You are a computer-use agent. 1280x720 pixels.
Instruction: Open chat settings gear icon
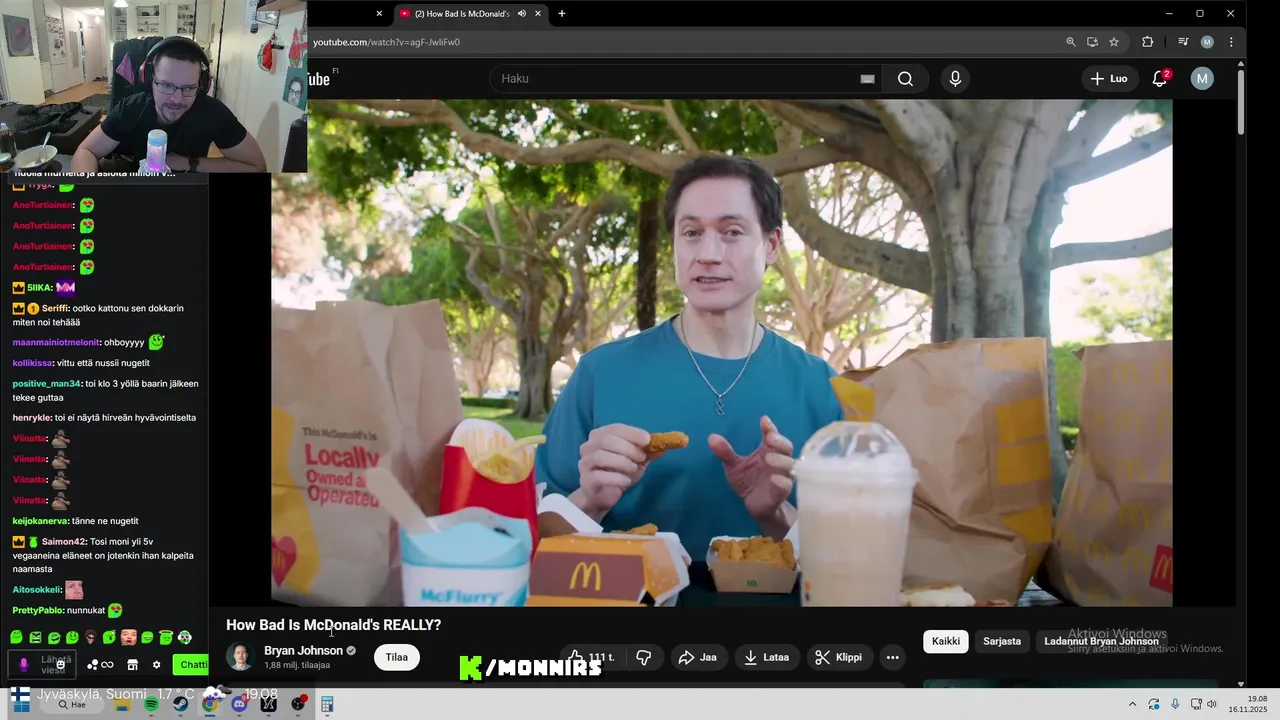(156, 664)
